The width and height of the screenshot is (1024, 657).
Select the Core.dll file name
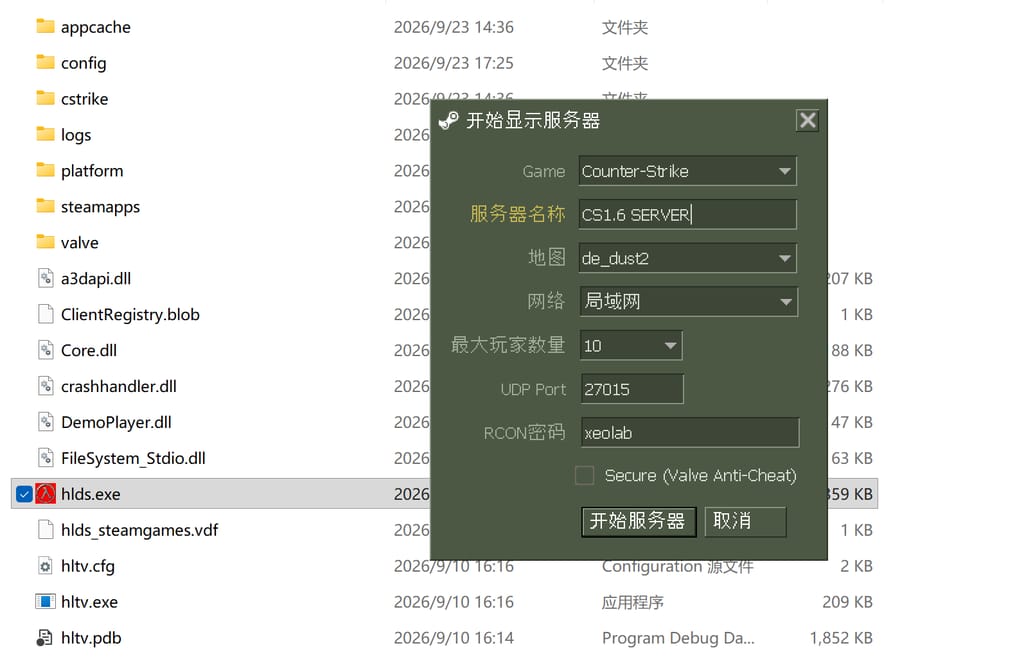[89, 351]
